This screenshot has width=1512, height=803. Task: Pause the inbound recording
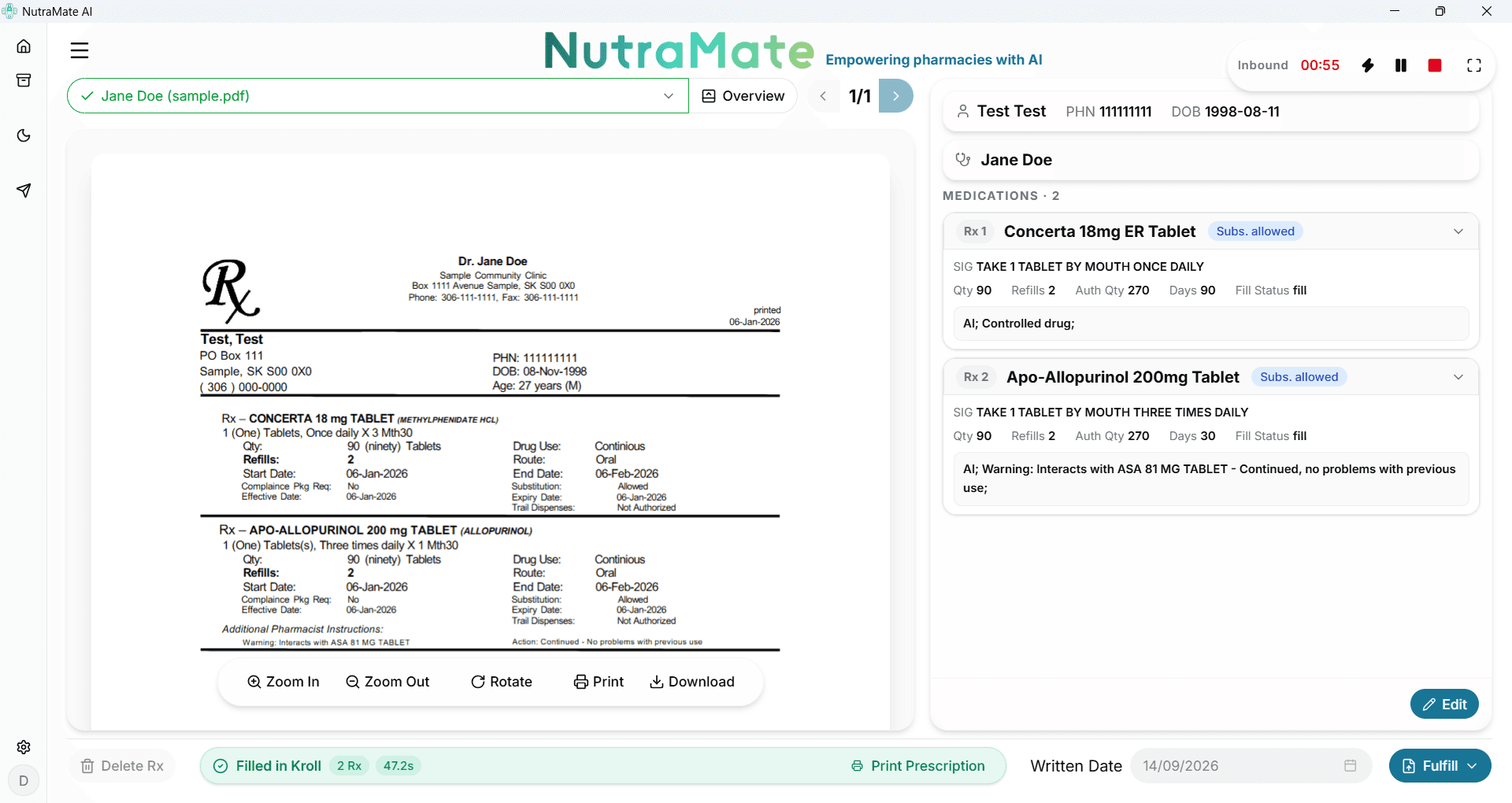pyautogui.click(x=1401, y=65)
